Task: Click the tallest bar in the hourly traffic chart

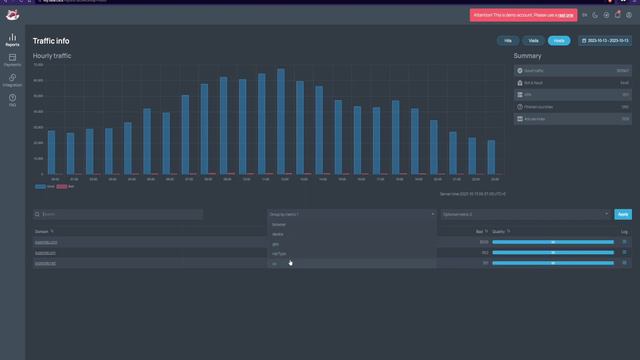Action: [281, 122]
